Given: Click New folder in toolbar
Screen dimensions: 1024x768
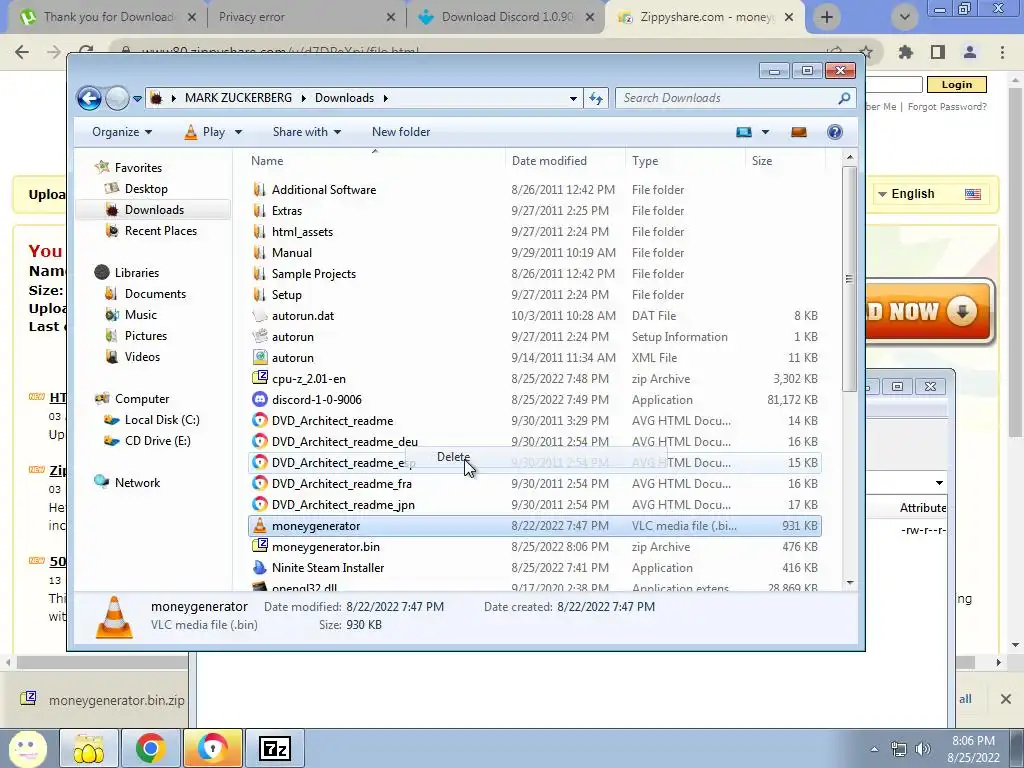Looking at the screenshot, I should pyautogui.click(x=401, y=132).
